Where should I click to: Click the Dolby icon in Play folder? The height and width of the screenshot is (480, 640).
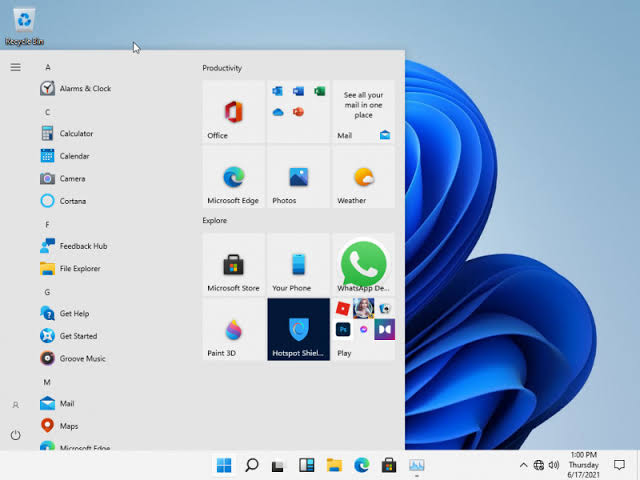(x=385, y=329)
